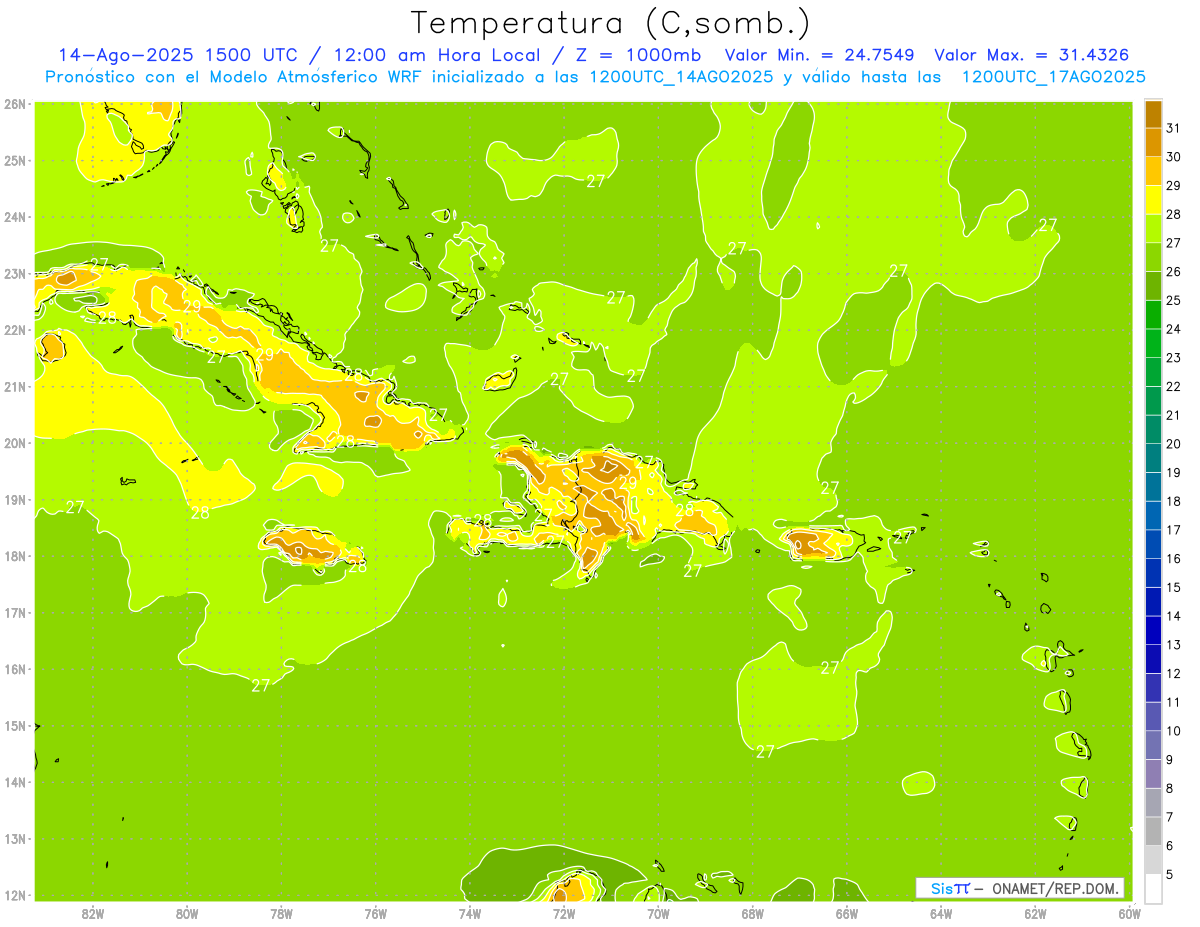Click latitude axis label 24N
Screen dimensions: 1200x927
point(14,217)
